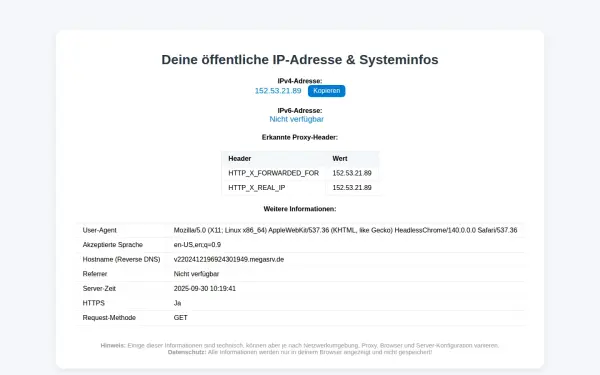The height and width of the screenshot is (375, 600).
Task: Click the 'HTTPS' row label
Action: click(93, 303)
